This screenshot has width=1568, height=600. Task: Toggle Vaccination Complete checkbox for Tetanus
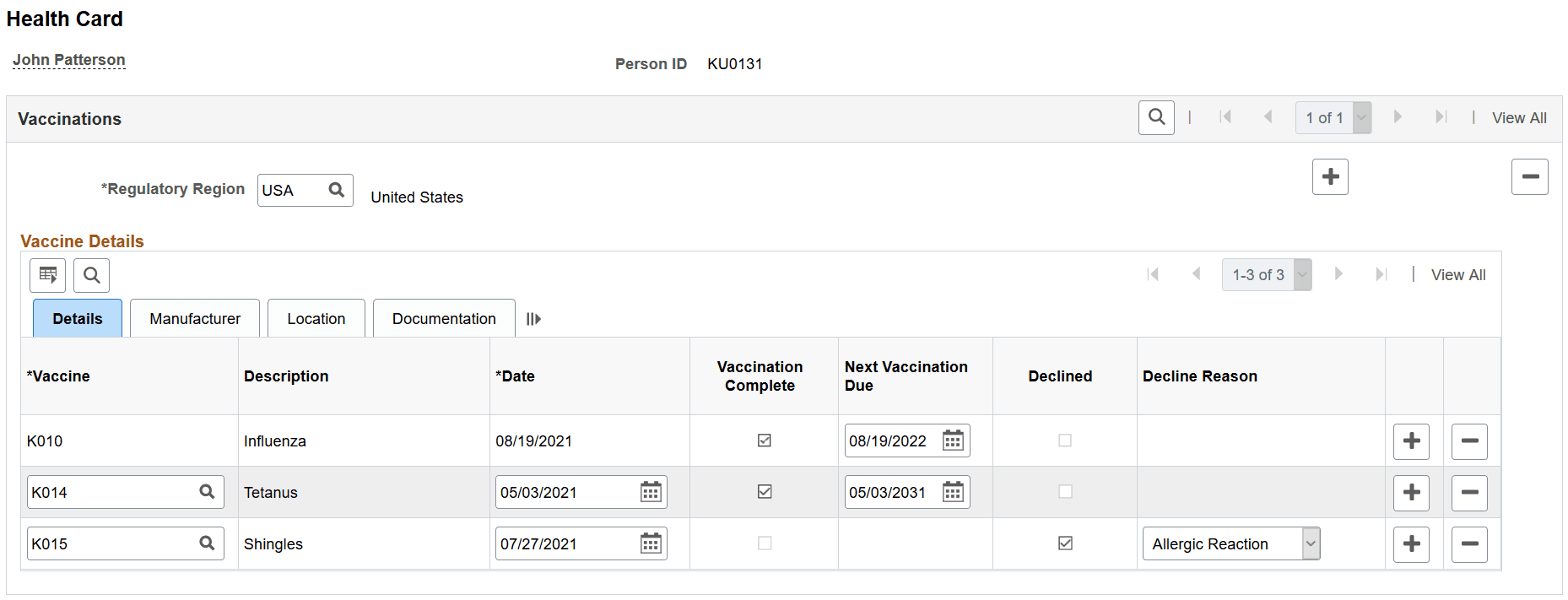(x=765, y=491)
